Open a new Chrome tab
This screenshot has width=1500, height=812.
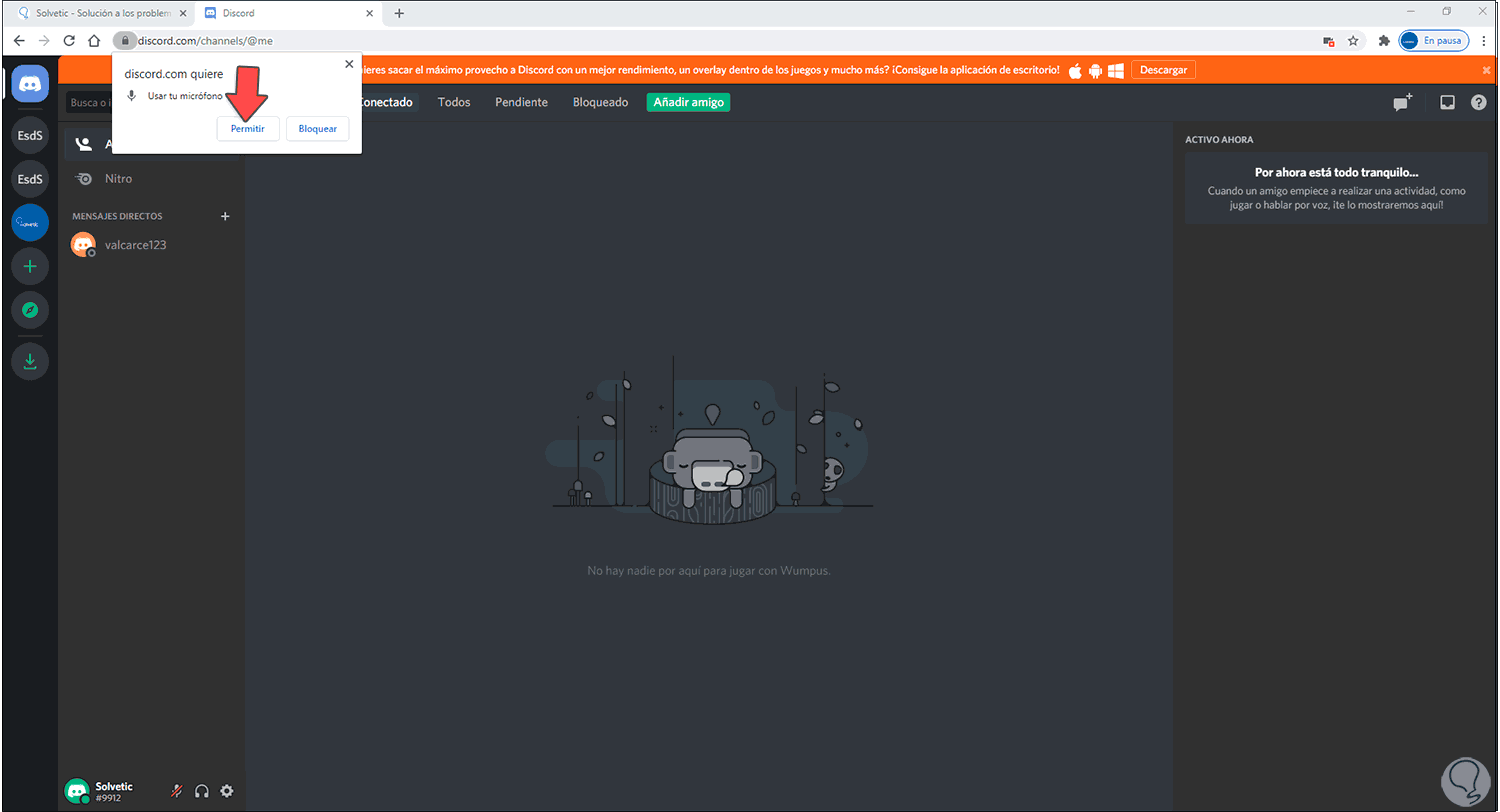[399, 13]
